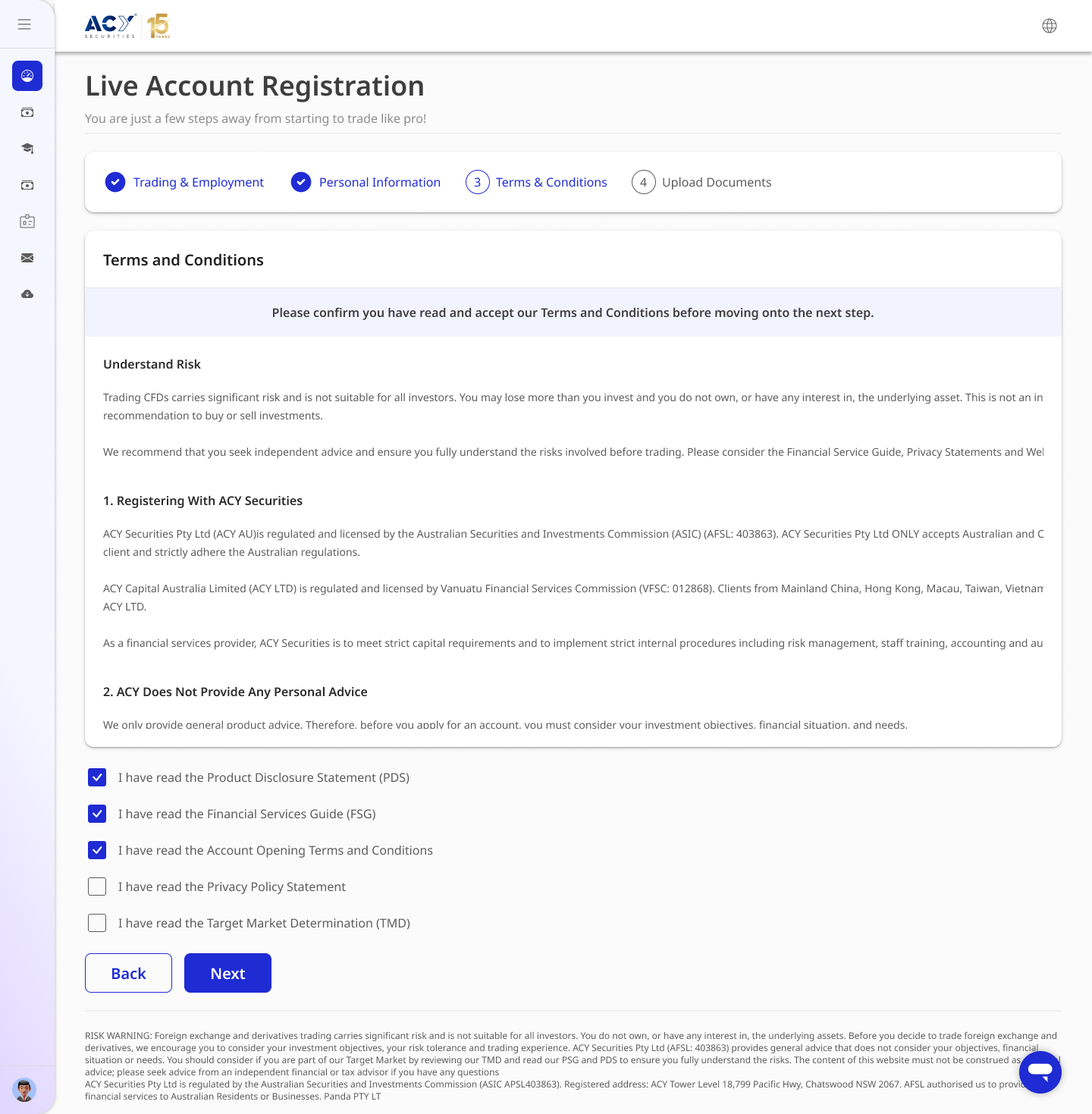Select the banknote funds icon in sidebar
This screenshot has width=1092, height=1114.
(x=27, y=112)
